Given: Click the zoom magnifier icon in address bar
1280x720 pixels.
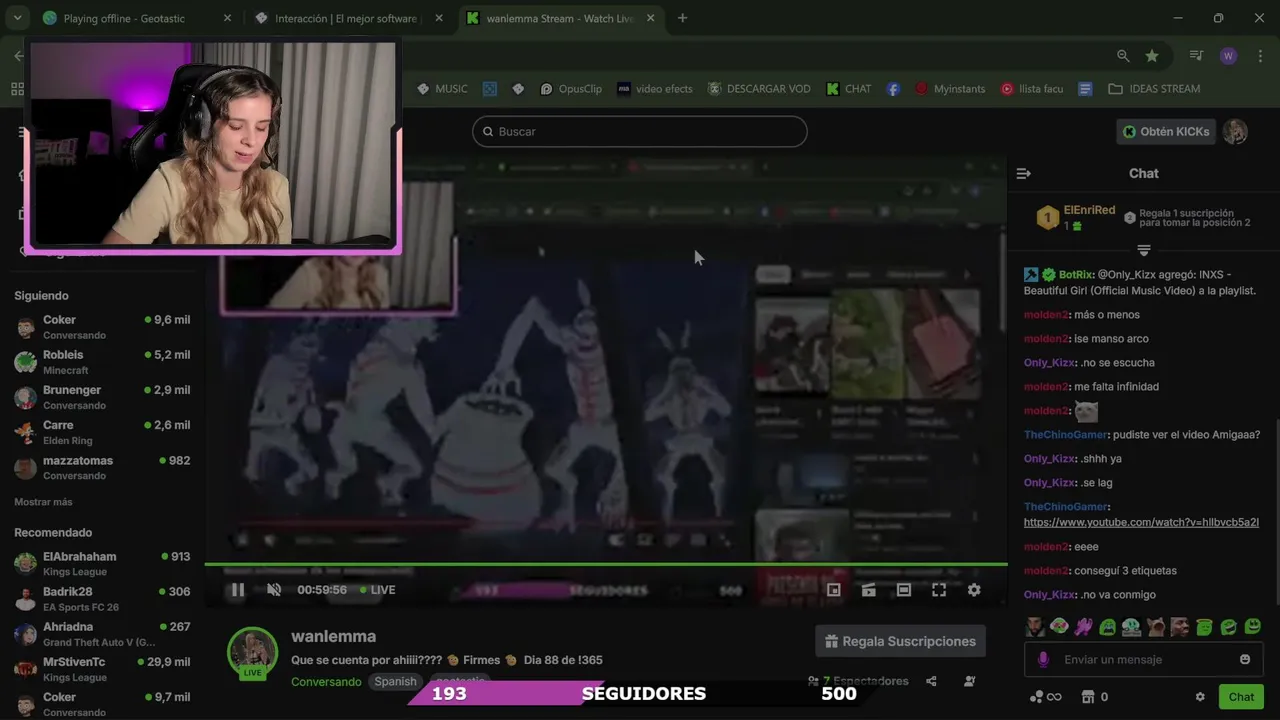Looking at the screenshot, I should tap(1123, 56).
